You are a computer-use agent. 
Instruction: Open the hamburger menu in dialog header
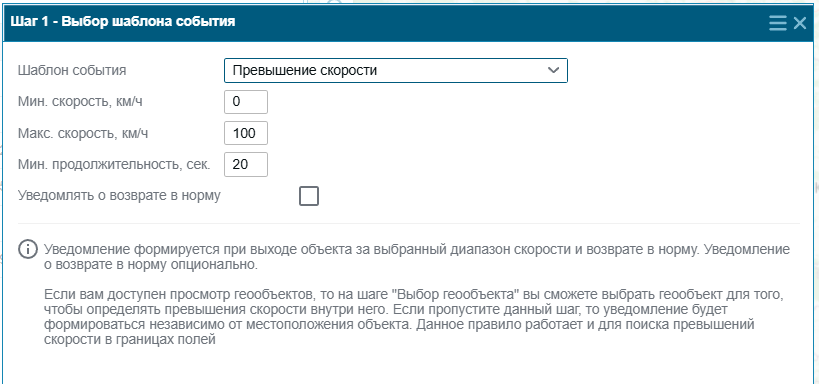click(778, 22)
